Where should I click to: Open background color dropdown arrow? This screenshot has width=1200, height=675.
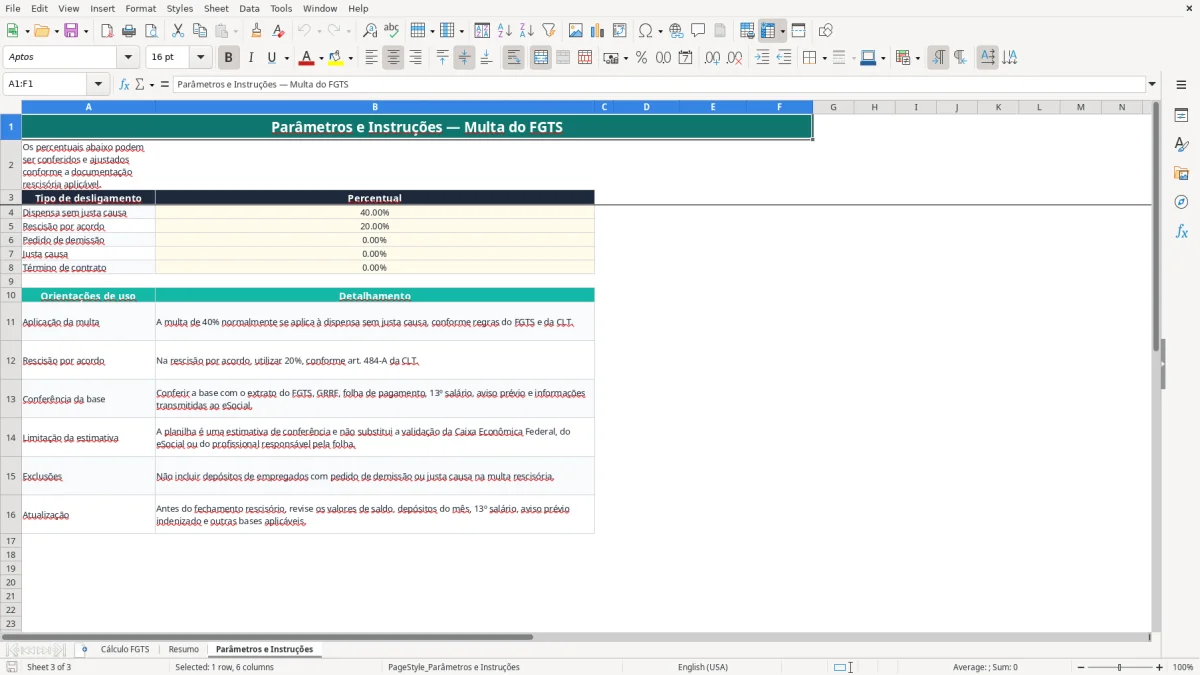pos(350,58)
